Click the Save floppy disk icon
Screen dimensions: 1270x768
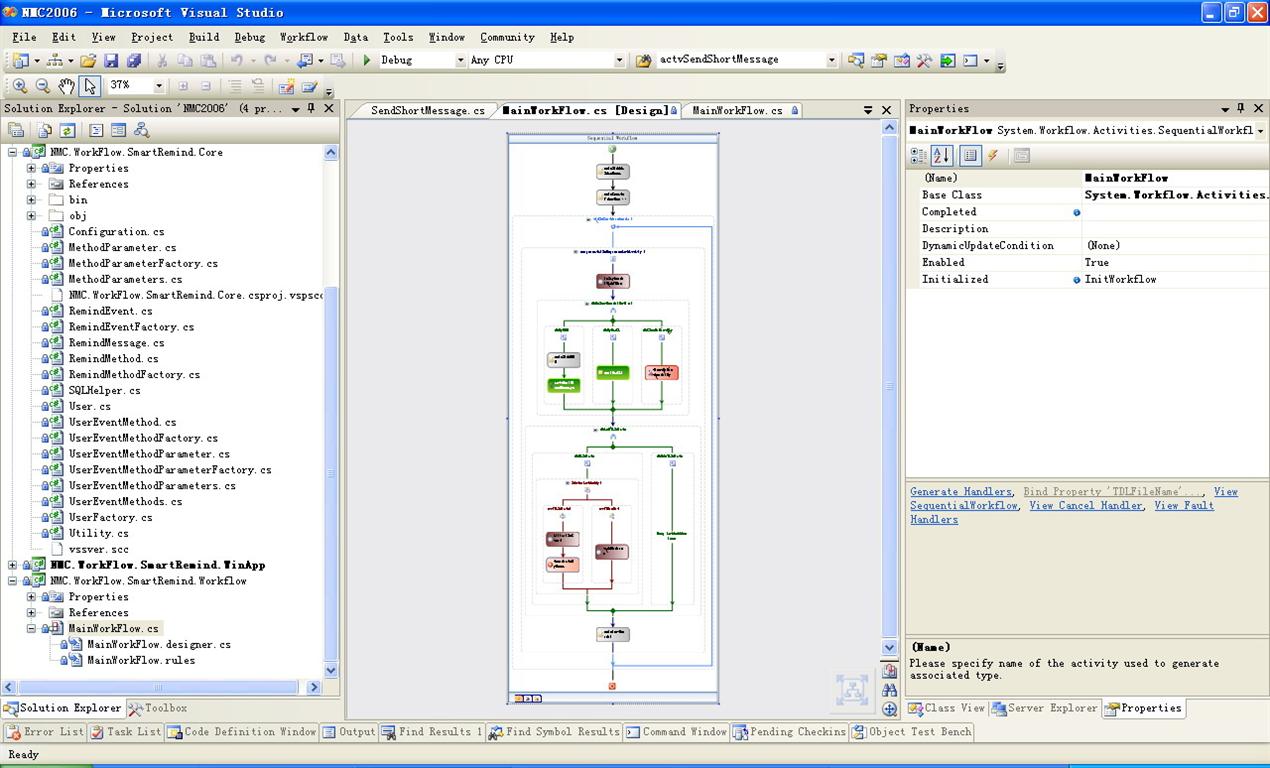[111, 60]
